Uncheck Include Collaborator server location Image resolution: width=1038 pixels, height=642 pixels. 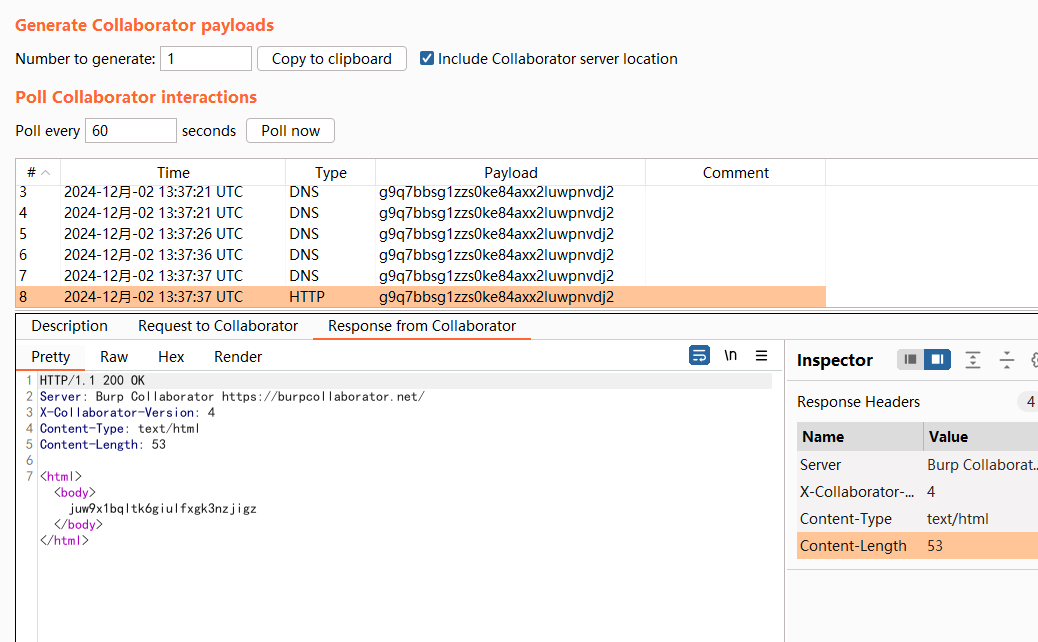[x=427, y=59]
